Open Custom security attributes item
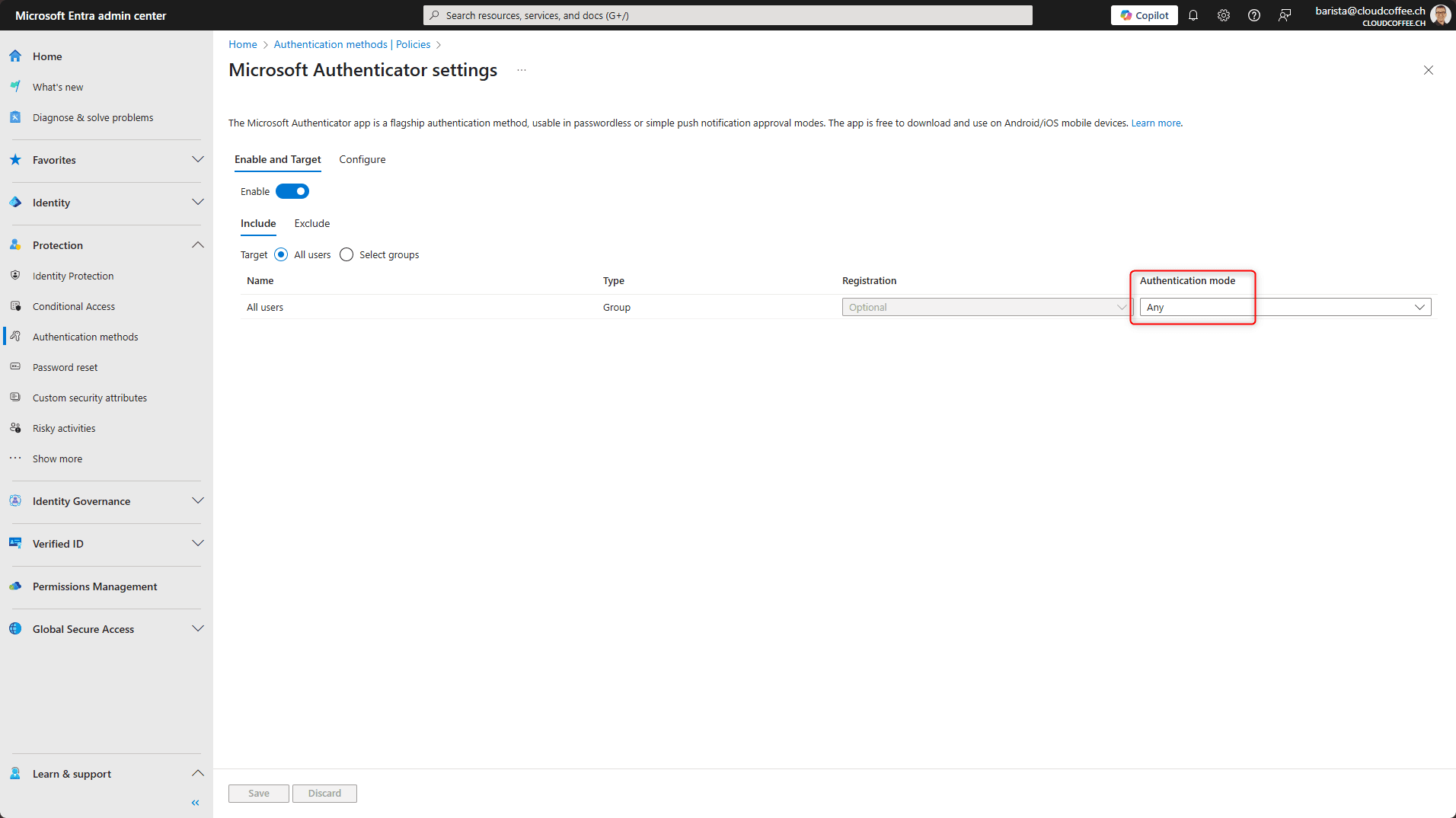This screenshot has width=1456, height=818. tap(90, 398)
